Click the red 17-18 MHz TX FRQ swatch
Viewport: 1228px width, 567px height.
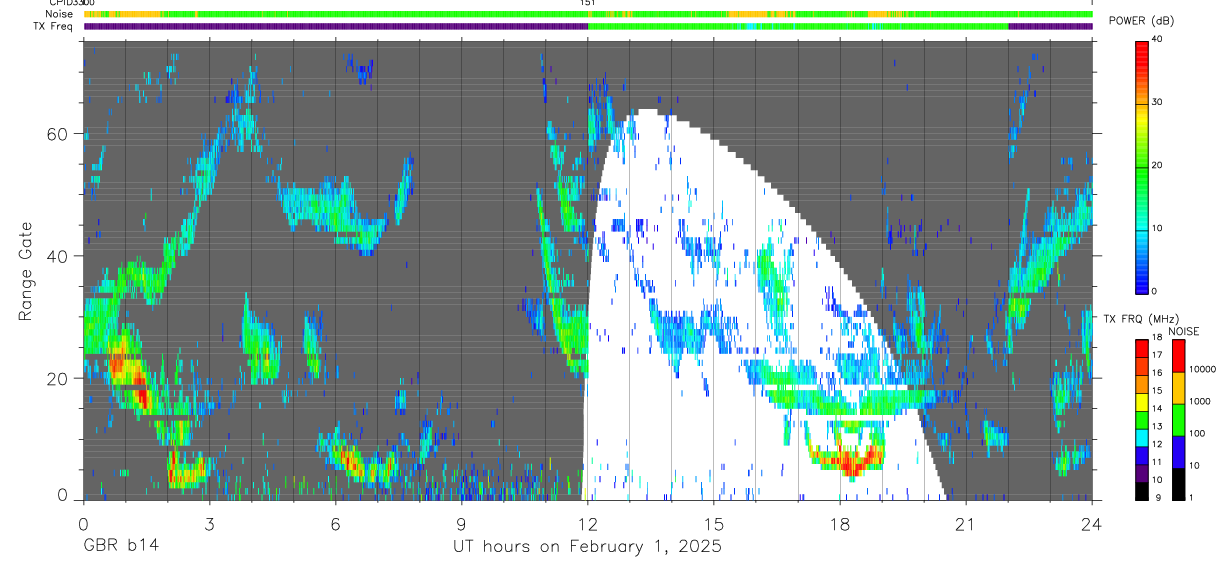(1142, 348)
